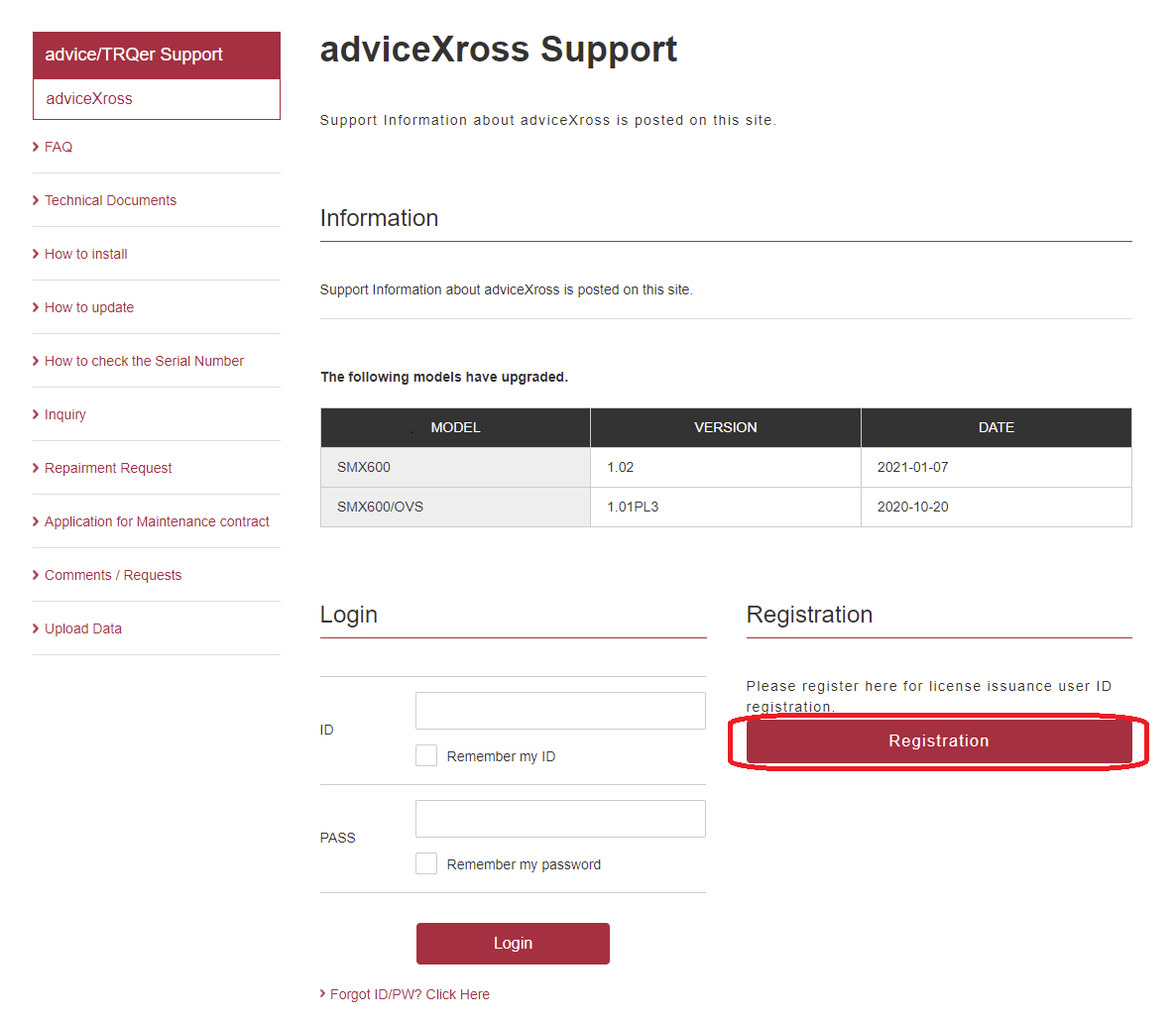Click the DATE column header
Screen dimensions: 1176x1023
996,427
